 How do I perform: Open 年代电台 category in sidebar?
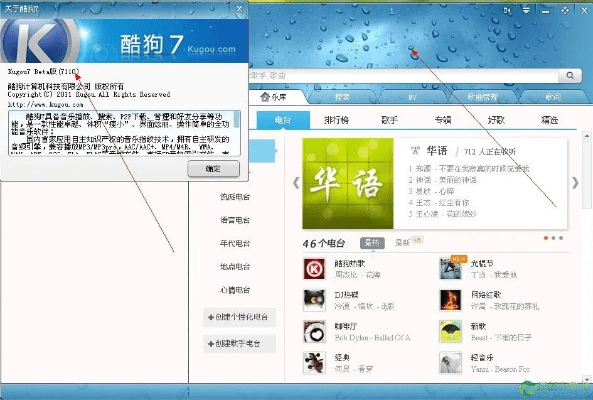coord(235,243)
